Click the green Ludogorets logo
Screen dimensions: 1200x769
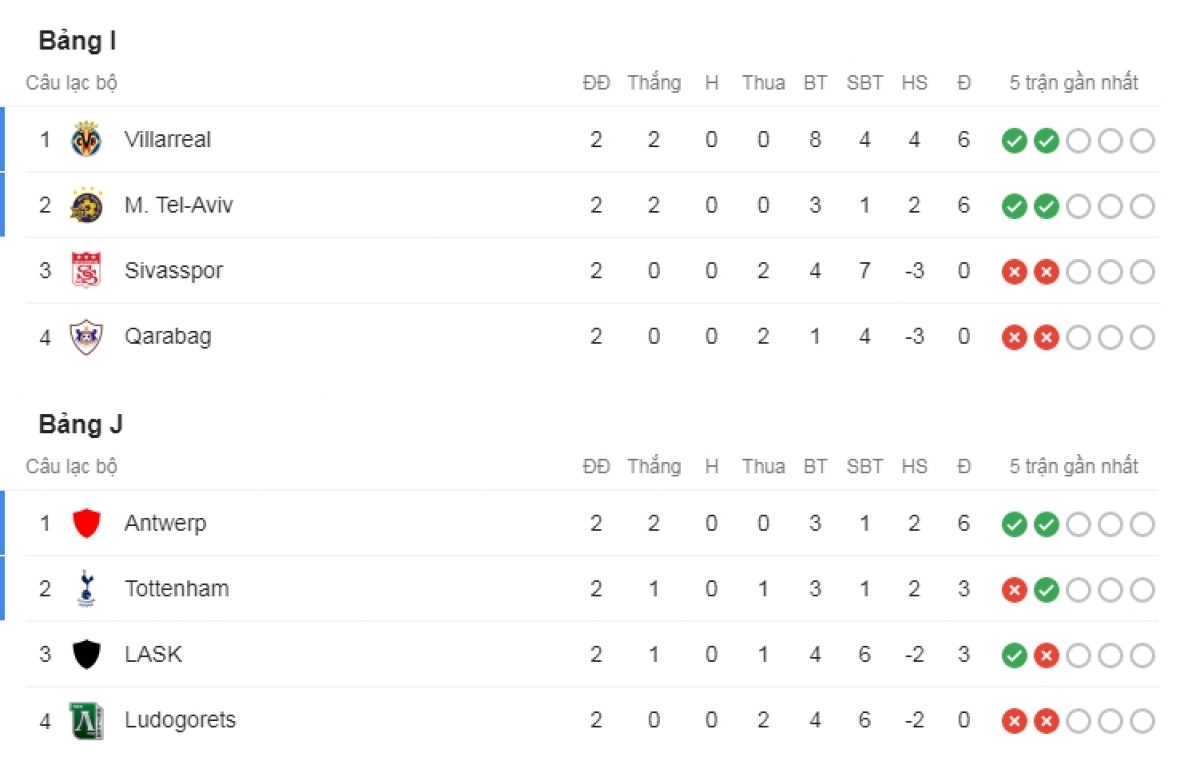(86, 721)
